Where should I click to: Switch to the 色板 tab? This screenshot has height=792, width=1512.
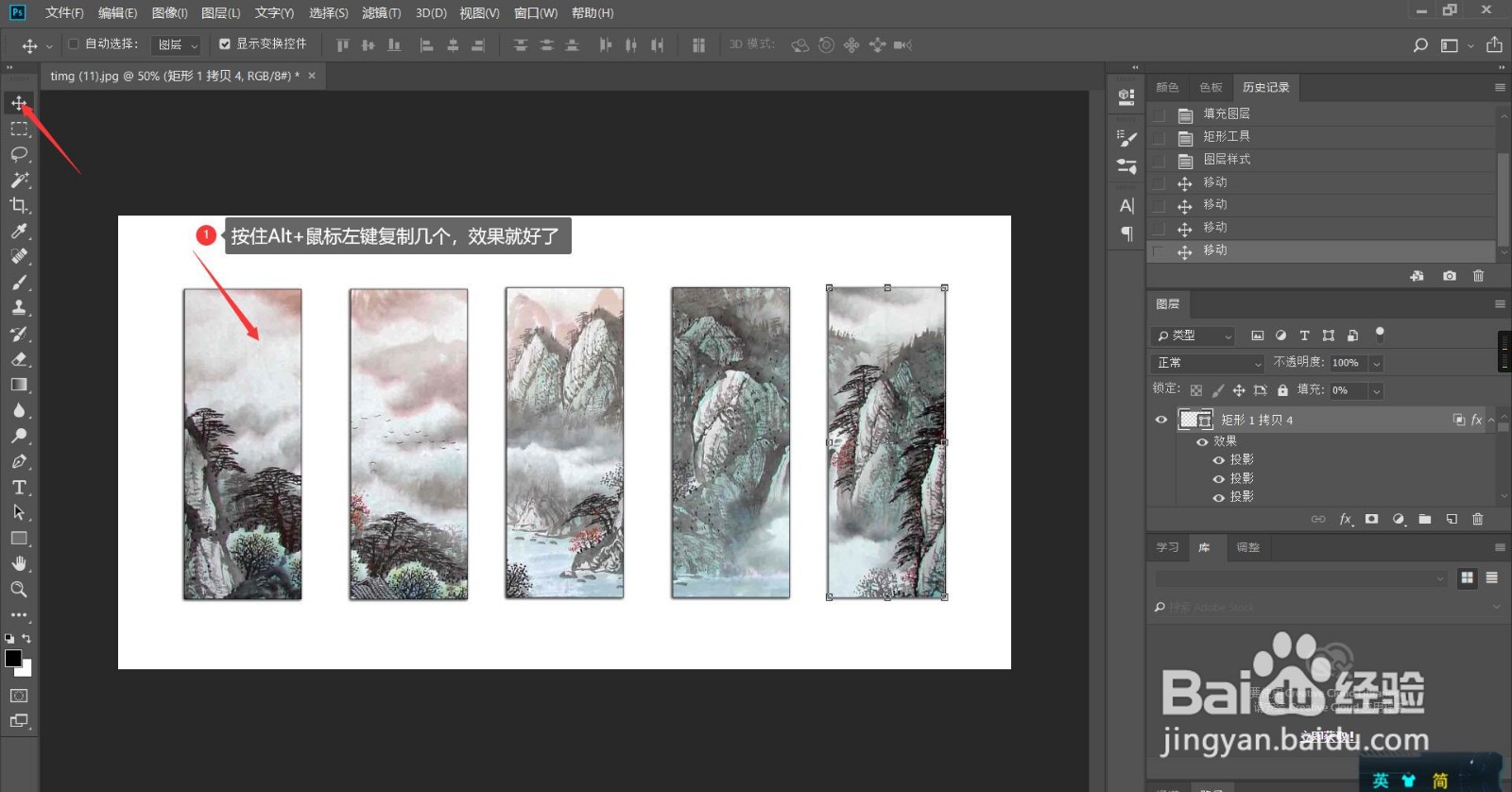click(1211, 87)
